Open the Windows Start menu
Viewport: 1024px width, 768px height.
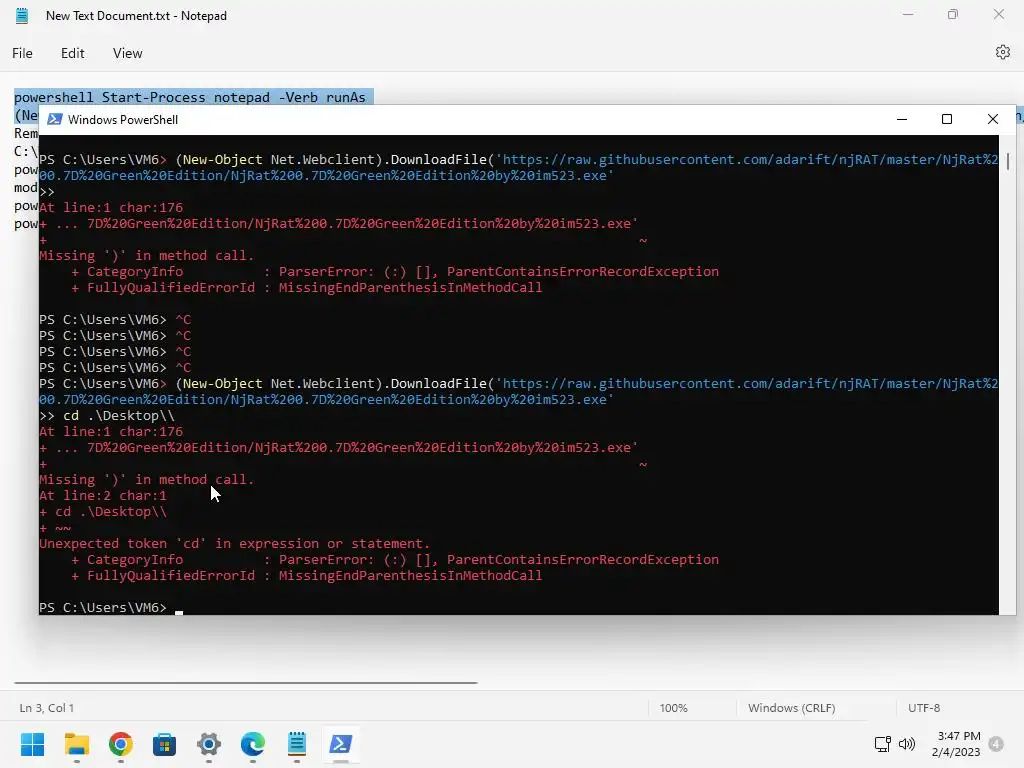(32, 744)
